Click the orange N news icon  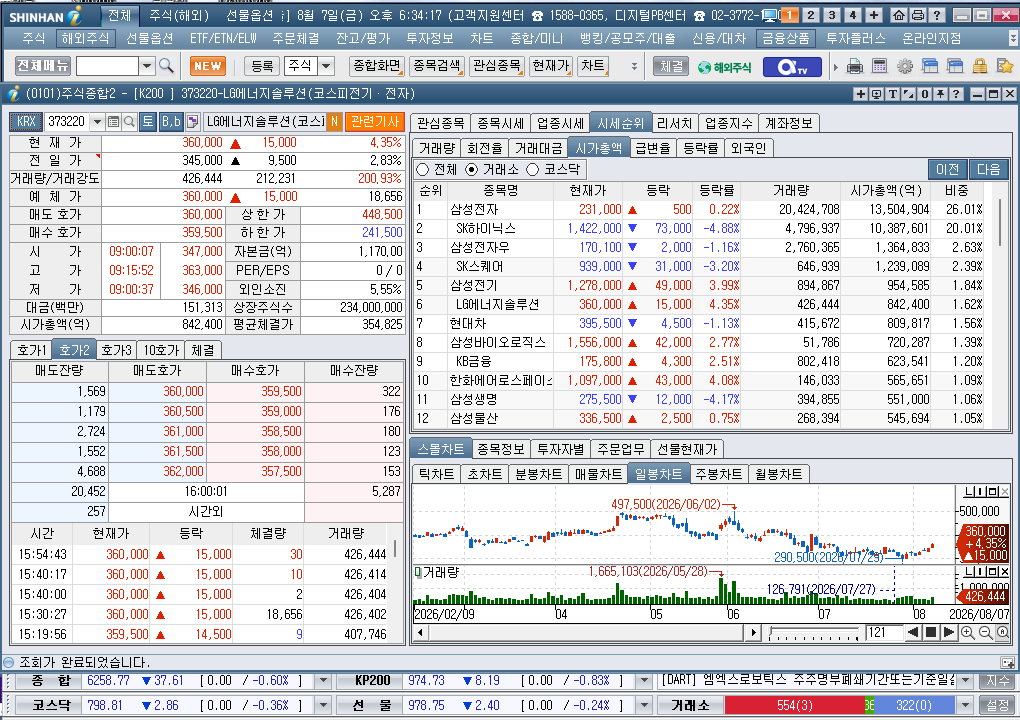coord(334,122)
